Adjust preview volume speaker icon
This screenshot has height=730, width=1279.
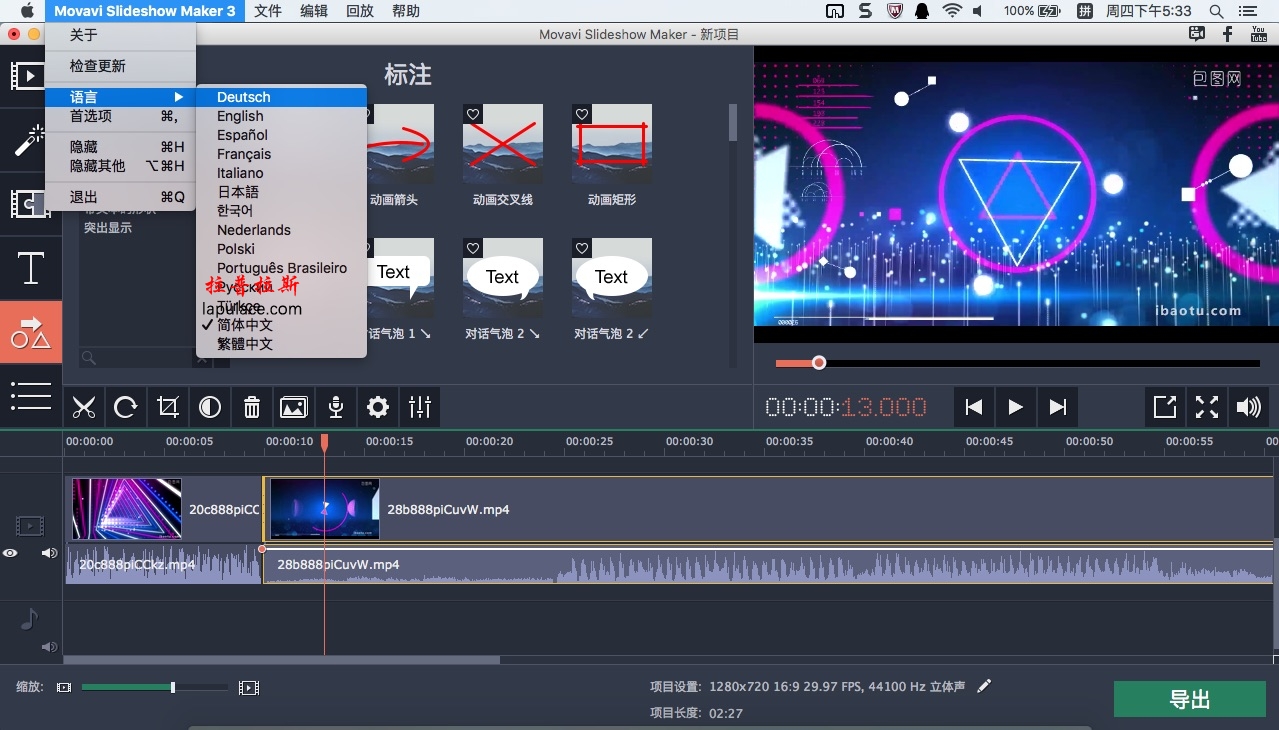pos(1249,407)
